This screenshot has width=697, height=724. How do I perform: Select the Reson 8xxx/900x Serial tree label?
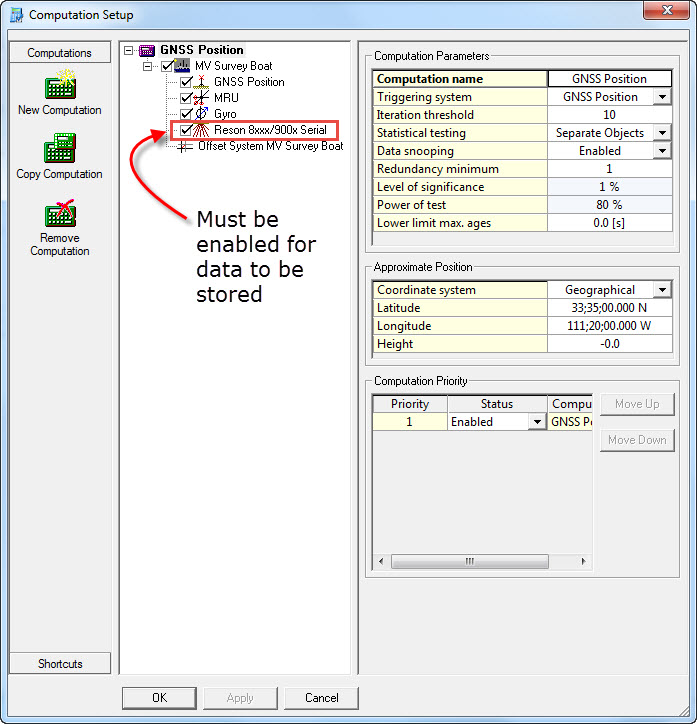click(270, 130)
